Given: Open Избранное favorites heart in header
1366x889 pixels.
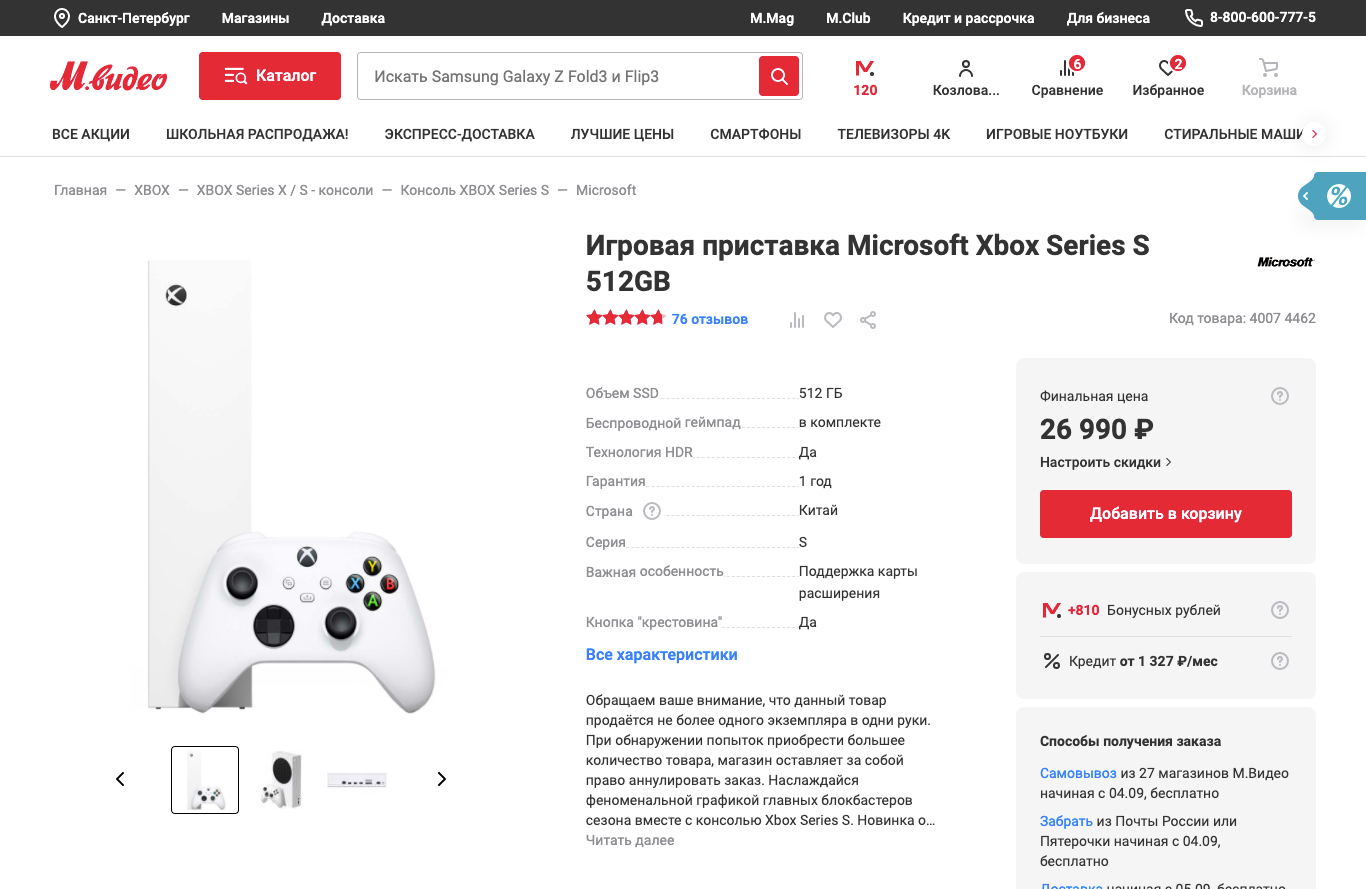Looking at the screenshot, I should [x=1168, y=77].
